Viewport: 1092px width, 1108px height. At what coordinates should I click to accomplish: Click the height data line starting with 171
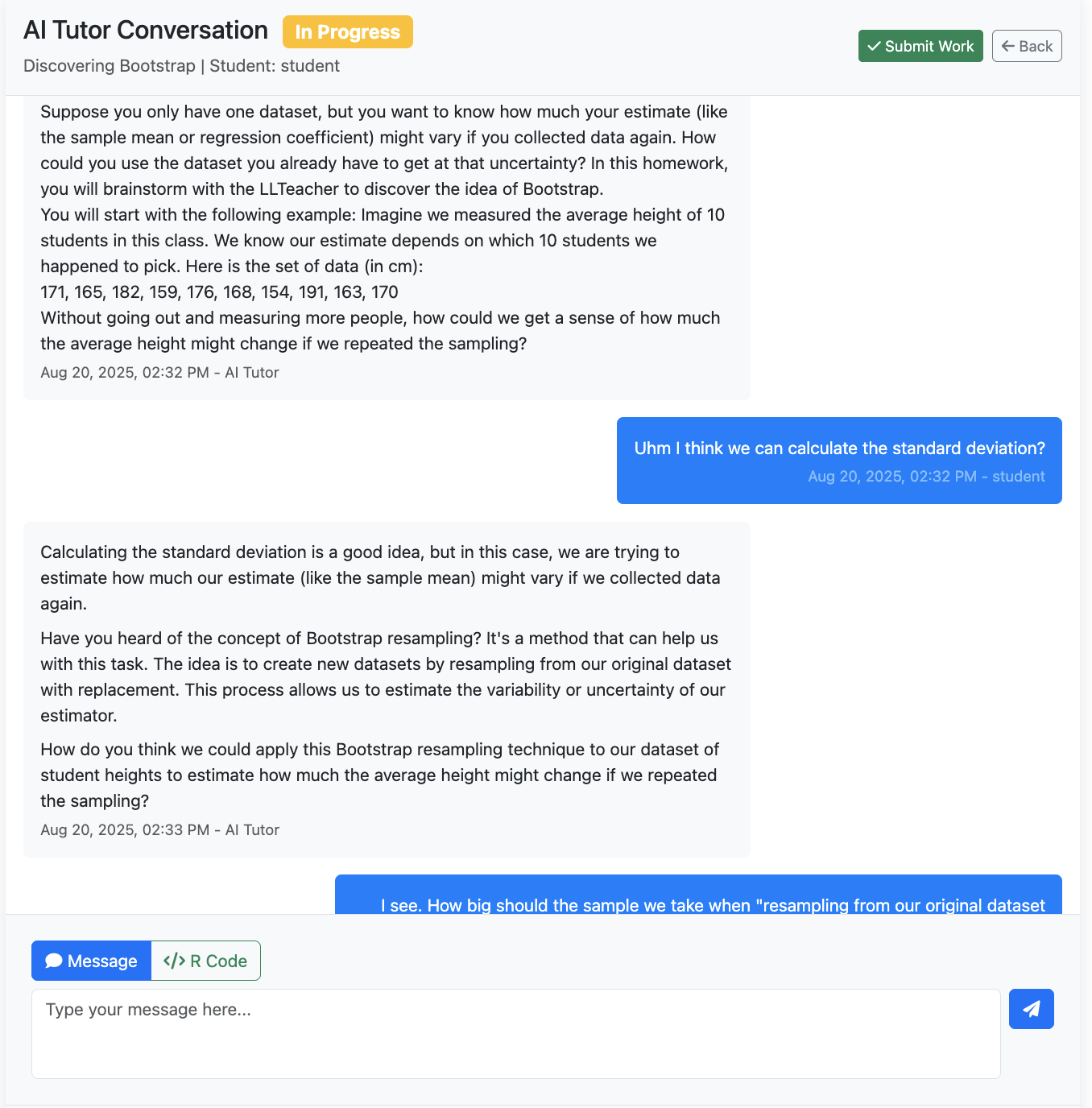click(219, 291)
